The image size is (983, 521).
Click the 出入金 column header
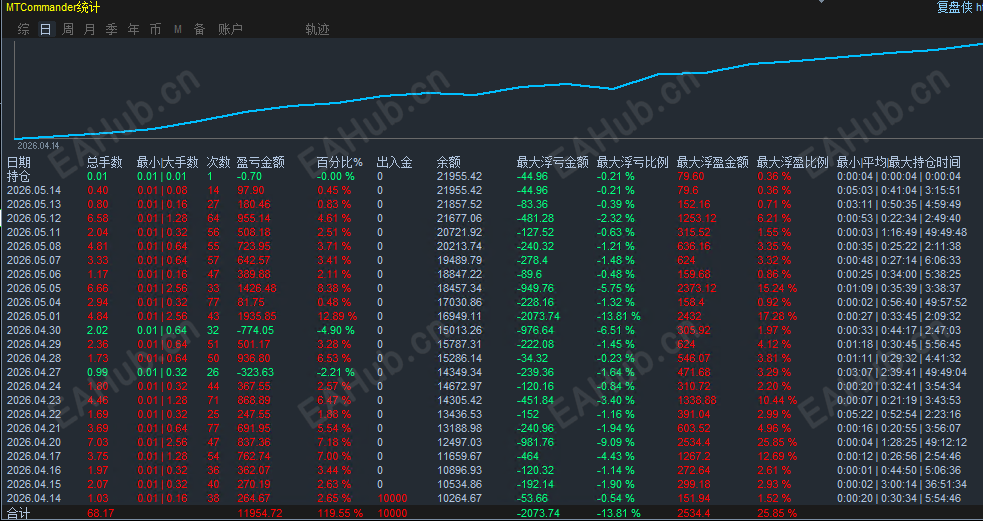pos(394,162)
